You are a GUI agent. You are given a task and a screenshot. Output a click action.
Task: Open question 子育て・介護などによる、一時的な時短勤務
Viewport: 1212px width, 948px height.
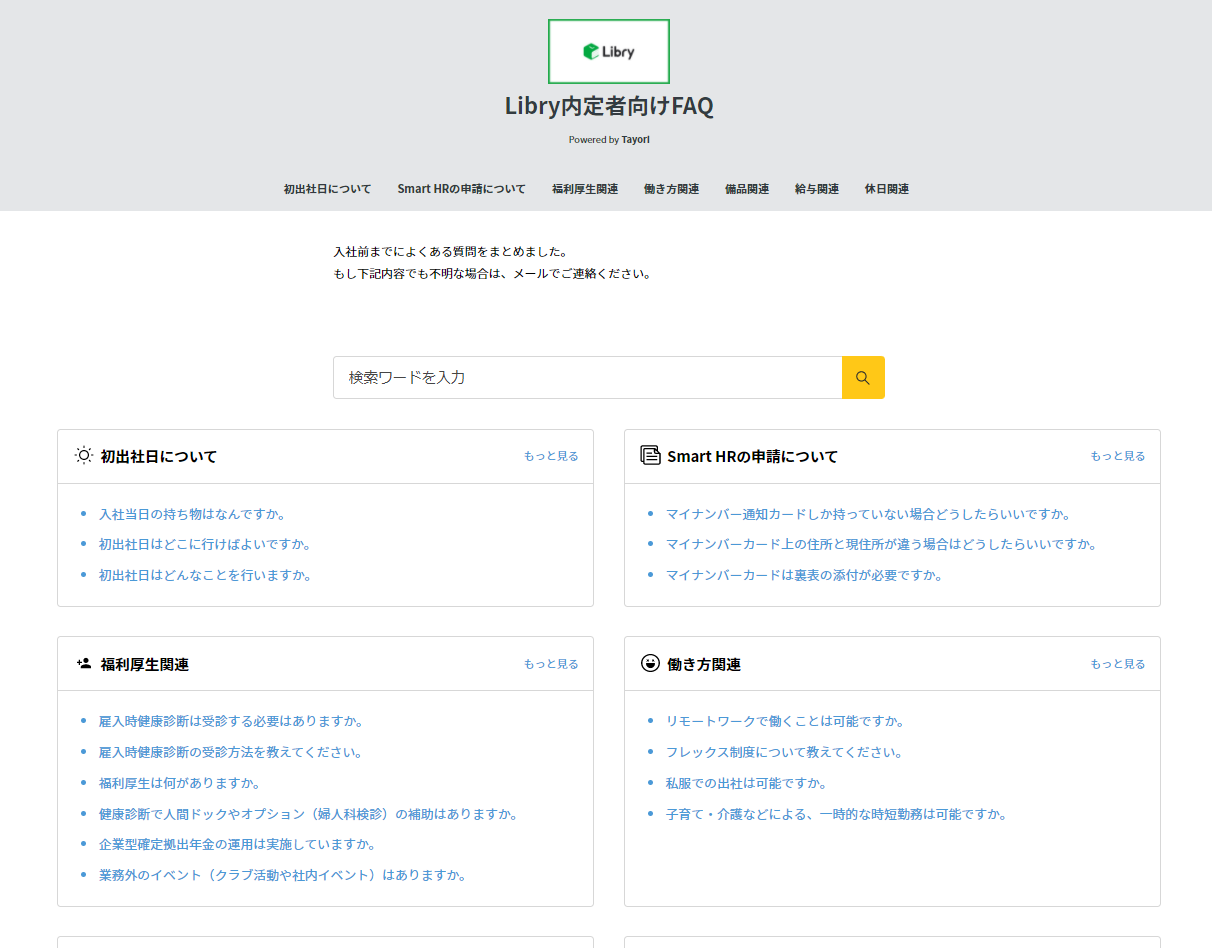836,814
